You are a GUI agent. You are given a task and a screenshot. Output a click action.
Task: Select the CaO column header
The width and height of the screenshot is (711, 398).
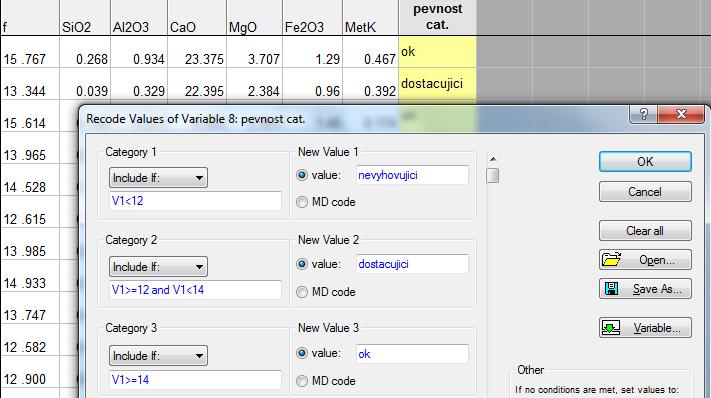pyautogui.click(x=197, y=17)
